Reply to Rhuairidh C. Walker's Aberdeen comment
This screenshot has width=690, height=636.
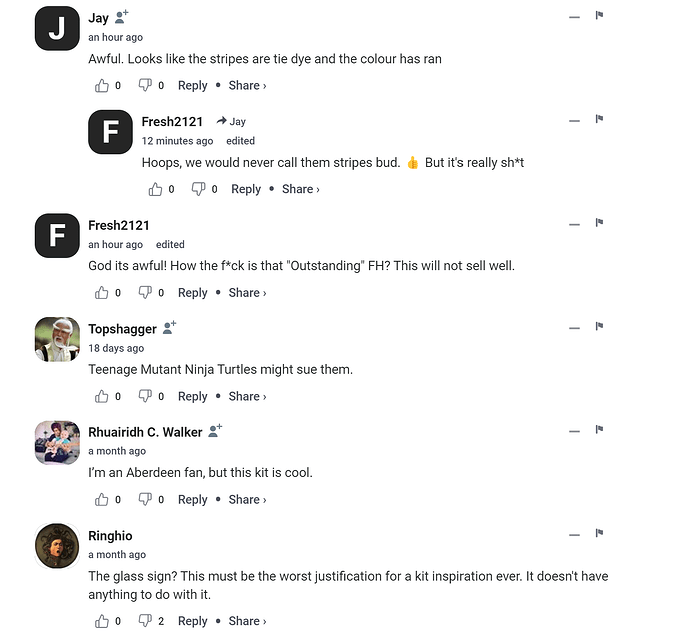(192, 500)
